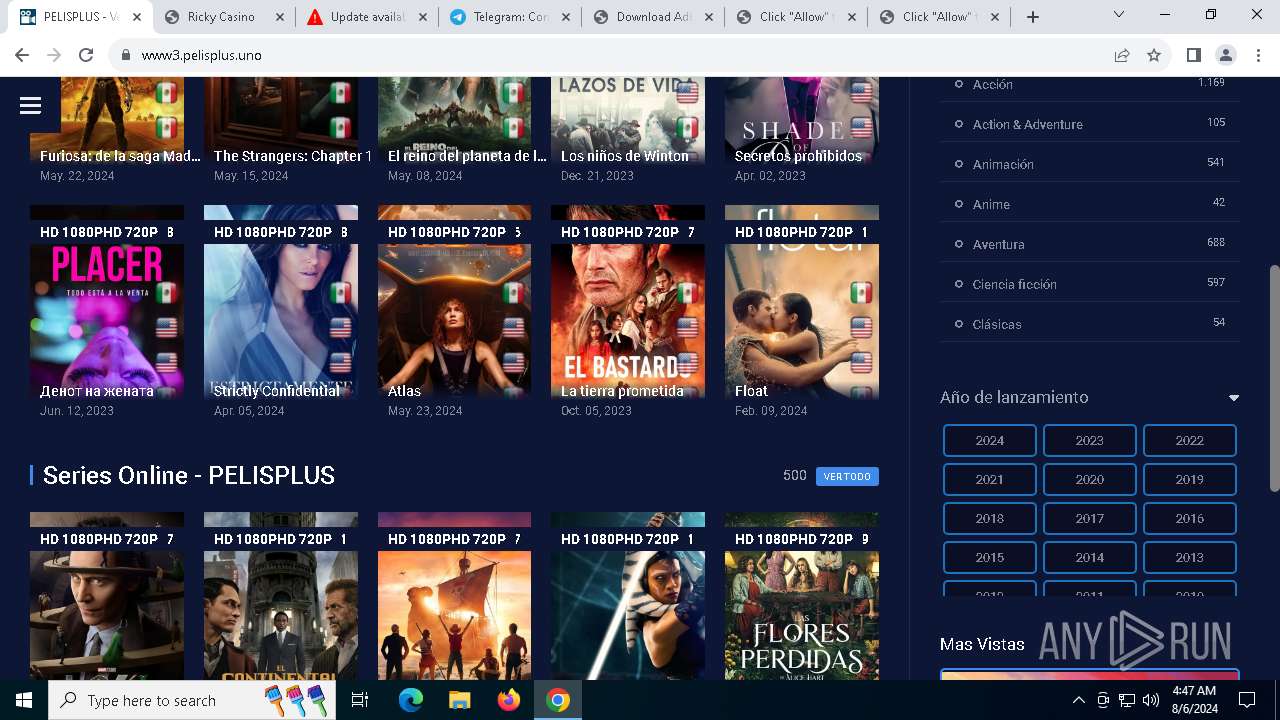View the site info lock icon
This screenshot has height=720, width=1280.
pos(125,55)
